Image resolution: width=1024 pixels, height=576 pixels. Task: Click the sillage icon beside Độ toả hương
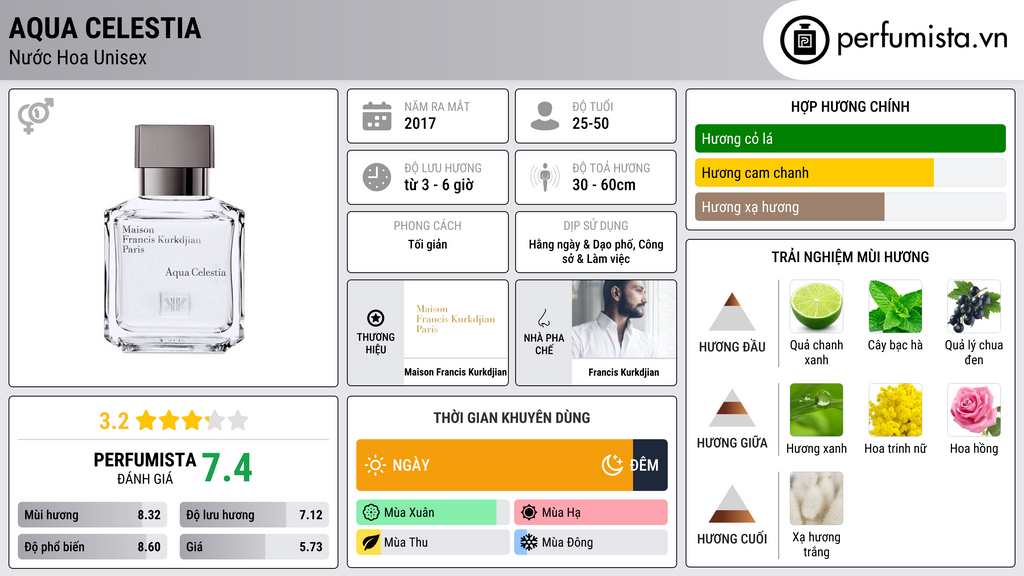(545, 177)
